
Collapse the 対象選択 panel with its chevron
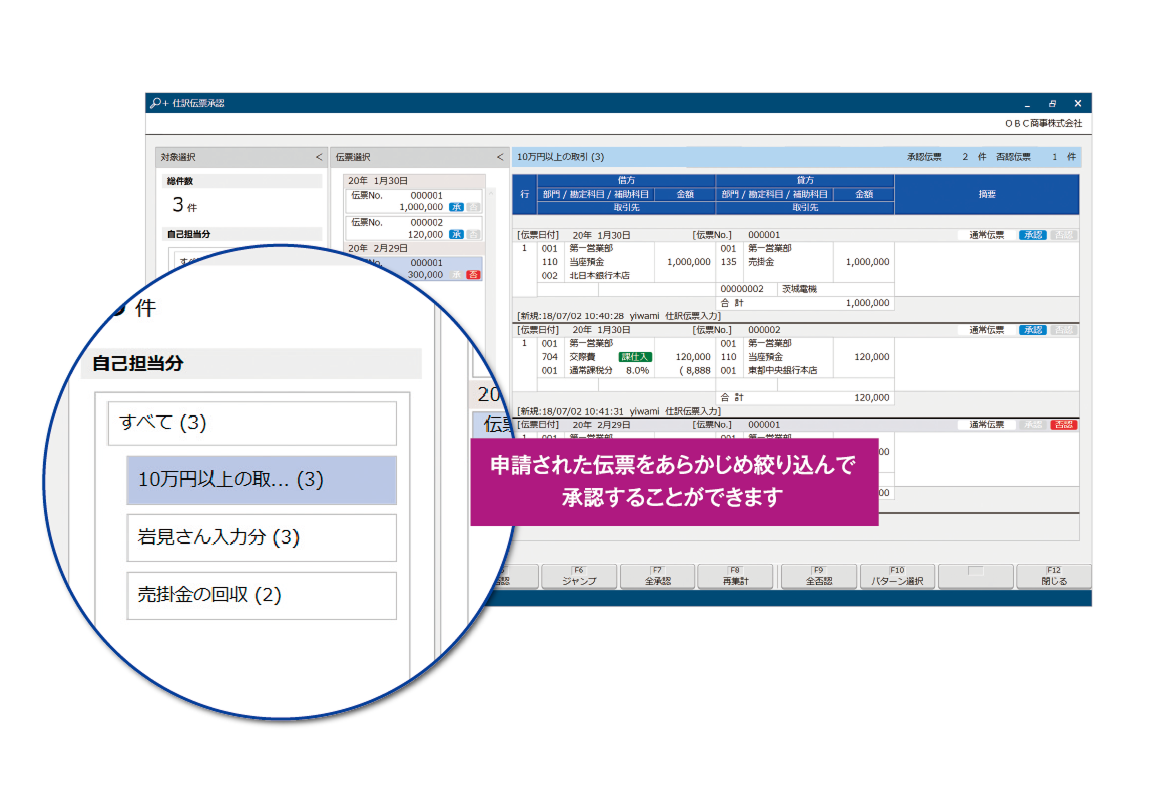318,157
